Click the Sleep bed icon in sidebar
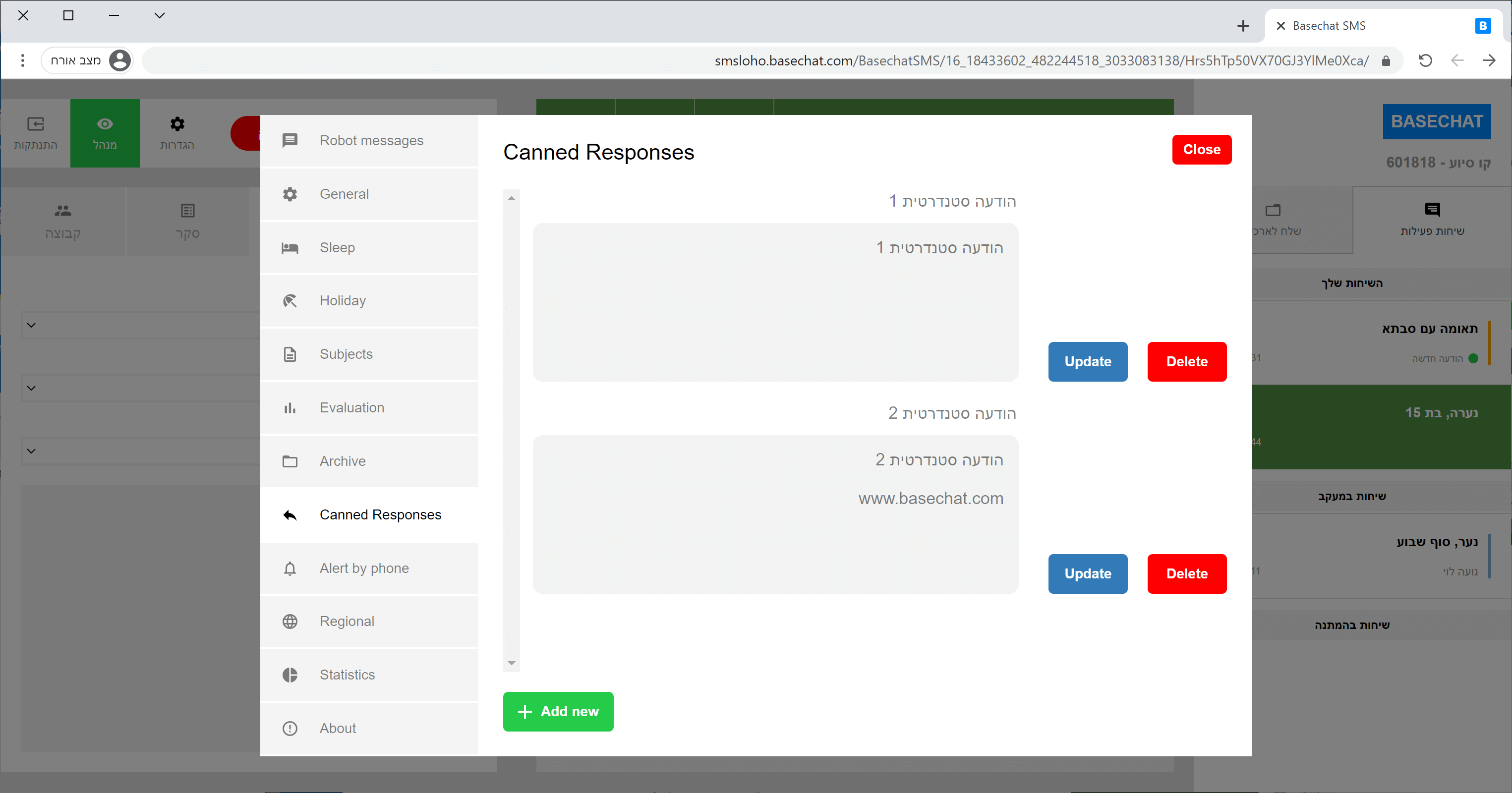This screenshot has height=793, width=1512. [290, 248]
